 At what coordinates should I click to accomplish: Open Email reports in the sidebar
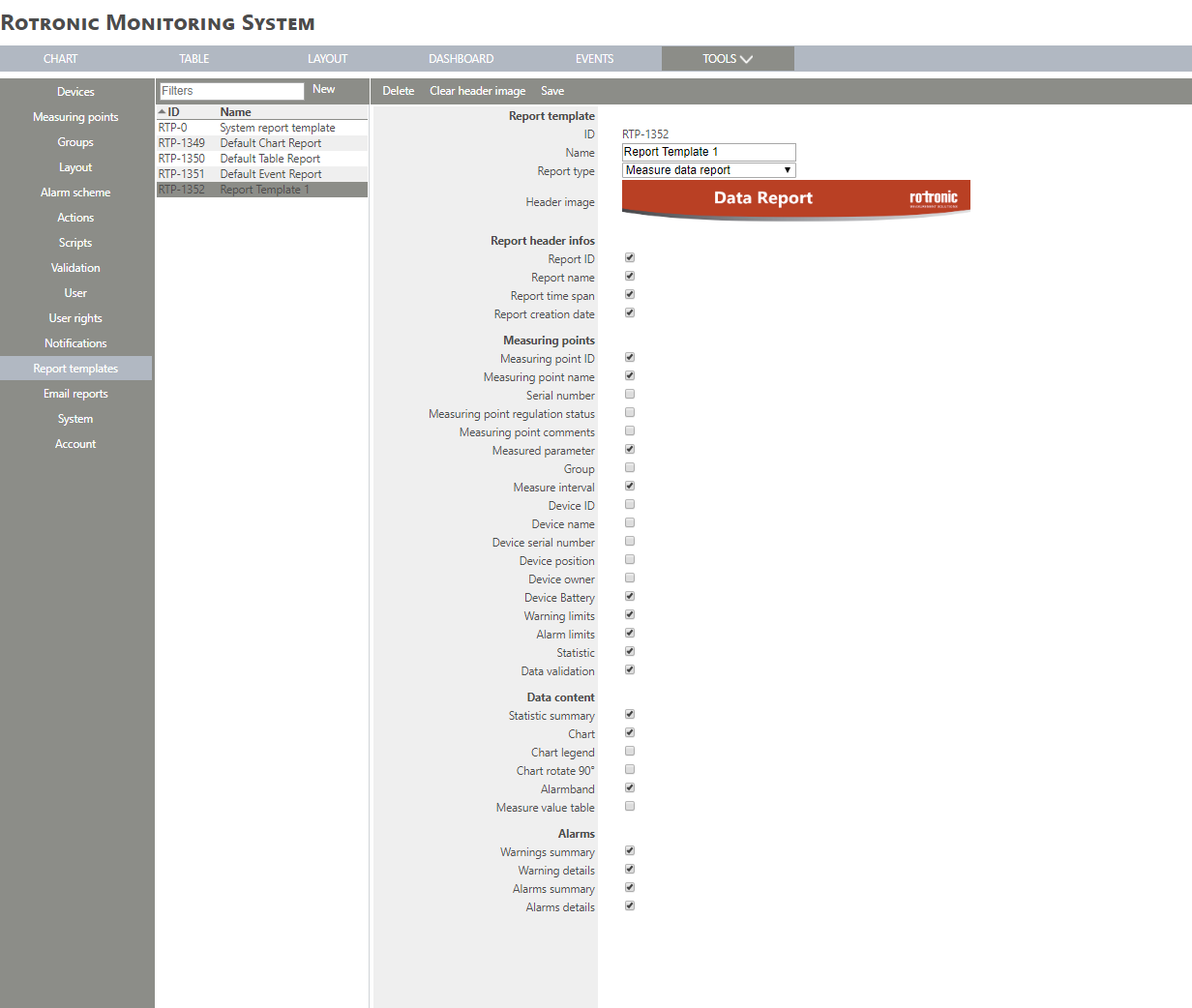point(75,394)
